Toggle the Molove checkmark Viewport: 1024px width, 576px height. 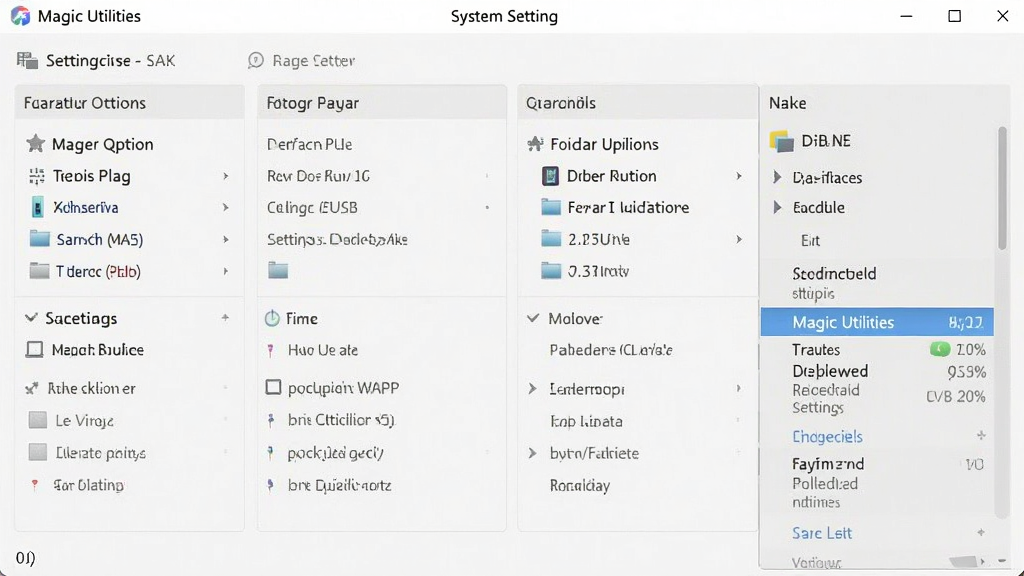[534, 318]
